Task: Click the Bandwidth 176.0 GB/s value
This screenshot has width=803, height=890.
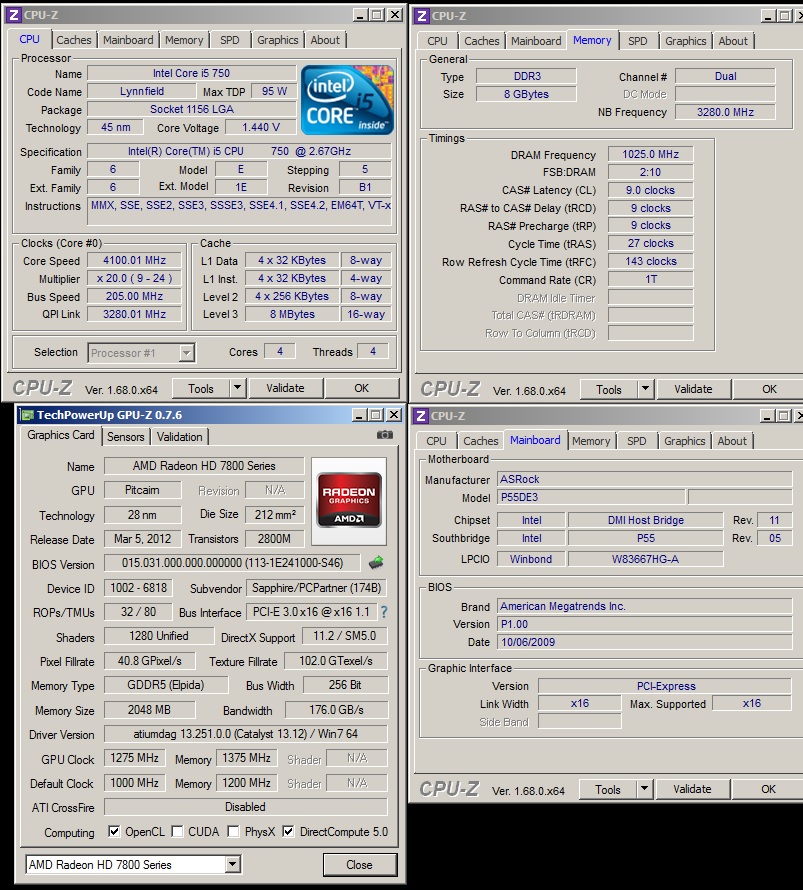Action: click(337, 710)
